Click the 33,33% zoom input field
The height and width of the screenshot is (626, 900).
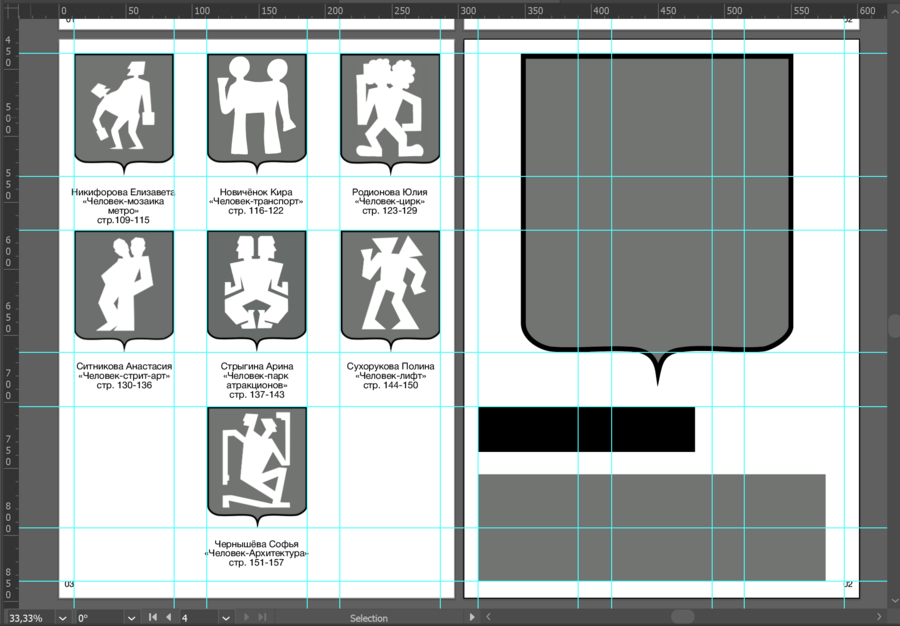(26, 618)
